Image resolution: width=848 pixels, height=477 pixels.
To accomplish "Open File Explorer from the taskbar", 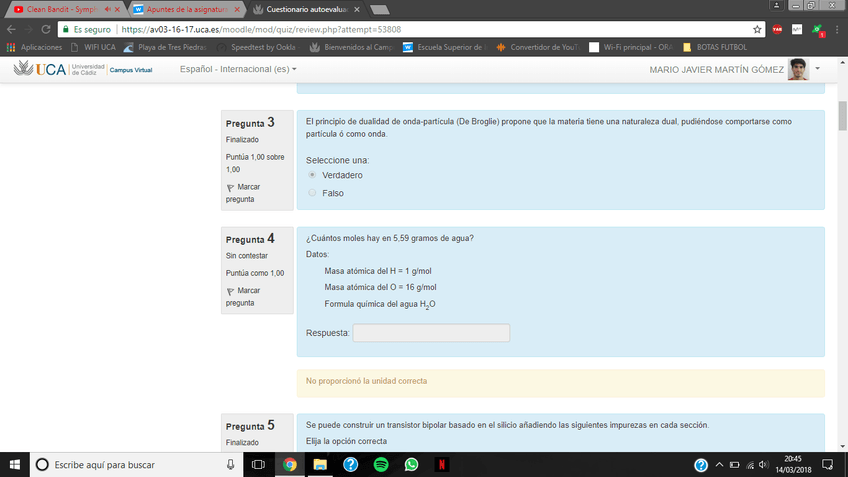I will 320,465.
